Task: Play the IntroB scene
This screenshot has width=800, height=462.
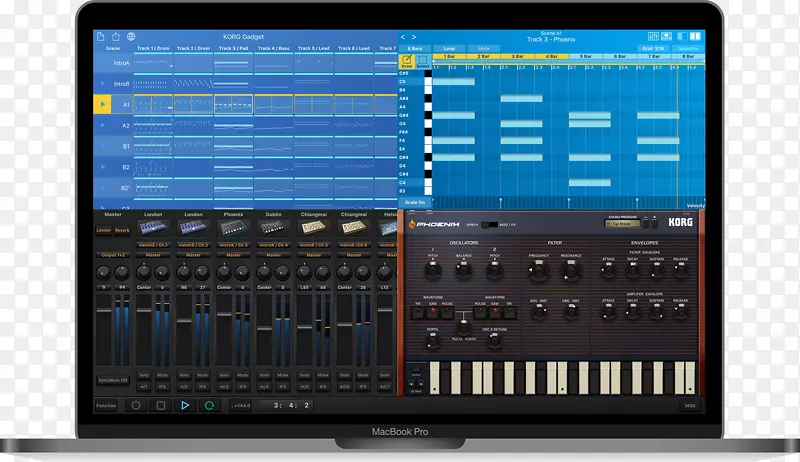Action: pos(103,84)
